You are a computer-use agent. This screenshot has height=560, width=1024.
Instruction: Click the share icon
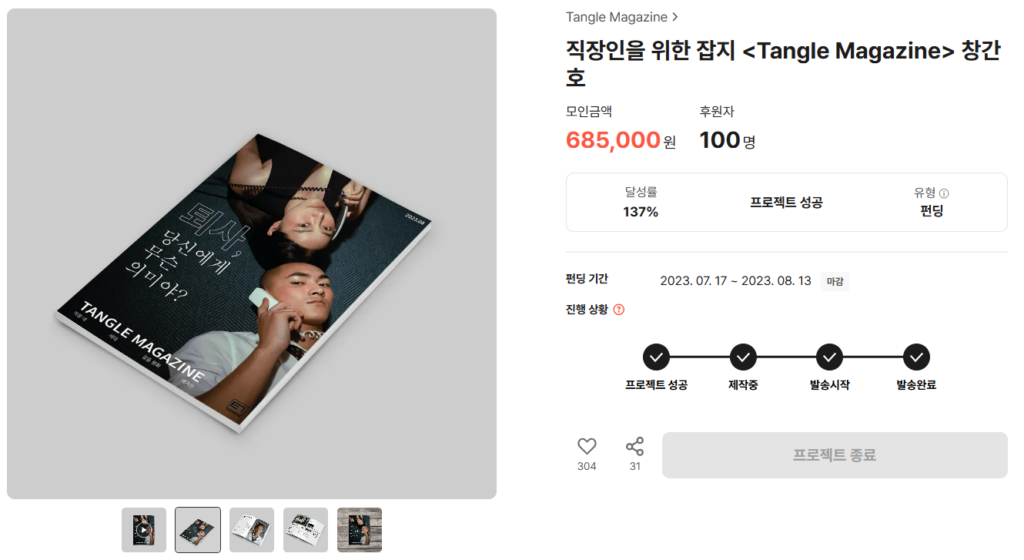click(x=635, y=446)
